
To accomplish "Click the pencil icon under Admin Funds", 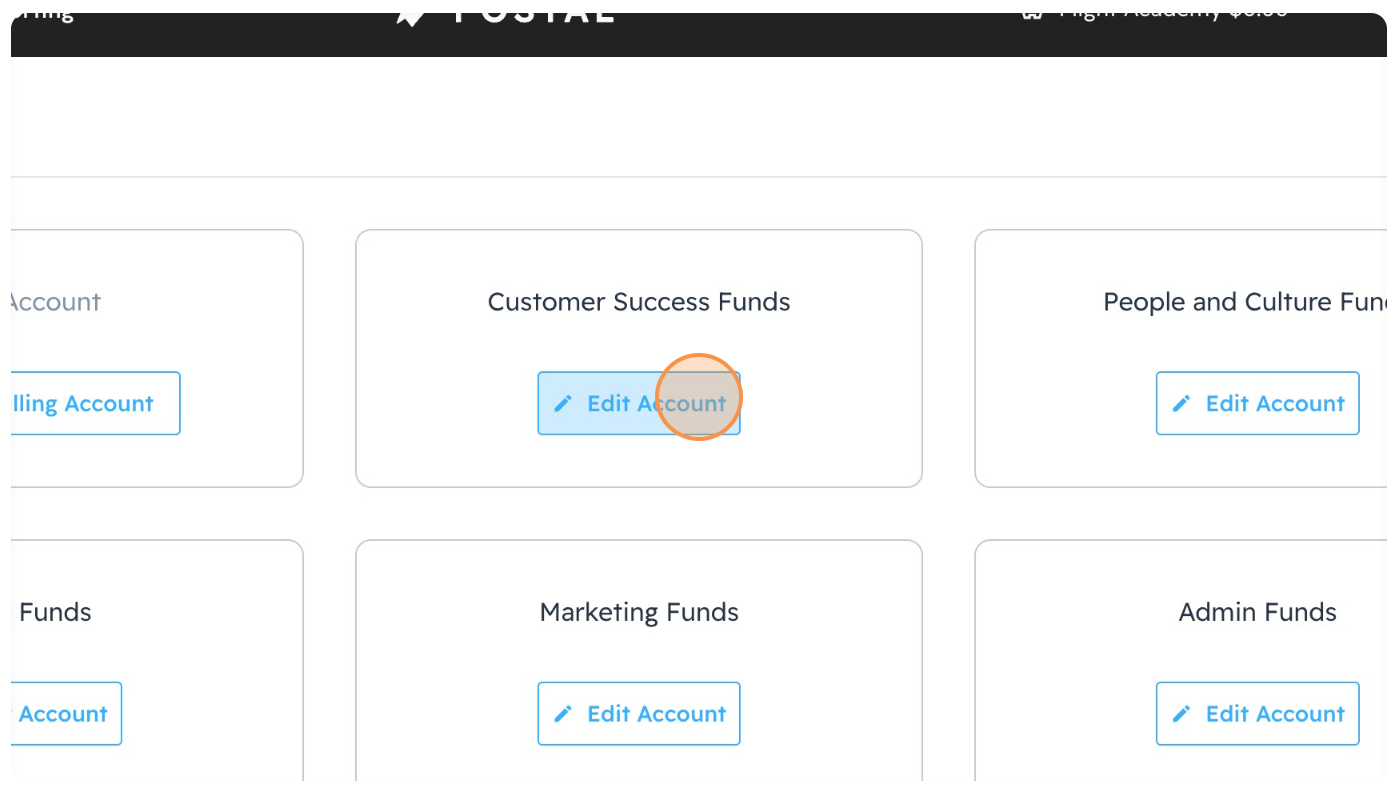I will point(1182,713).
